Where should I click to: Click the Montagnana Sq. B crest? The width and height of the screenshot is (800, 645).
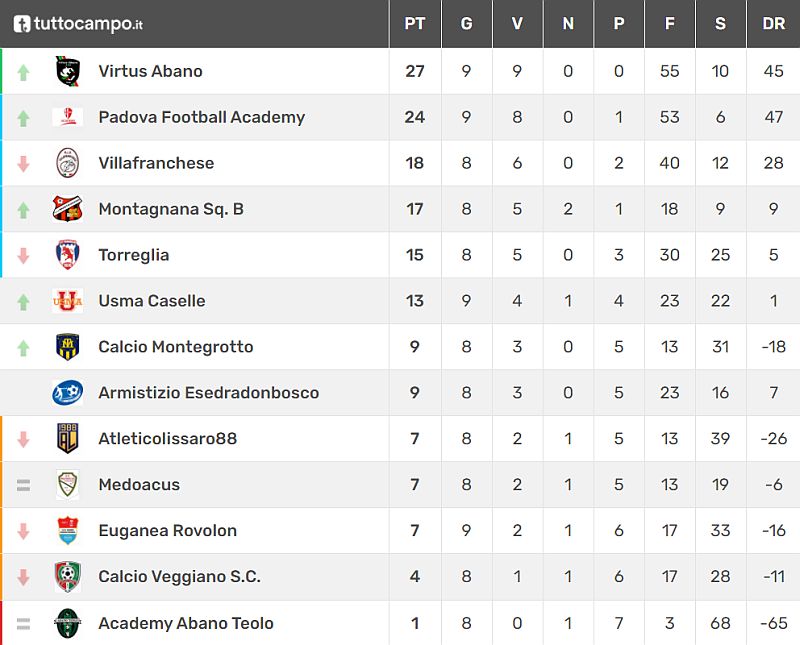67,209
